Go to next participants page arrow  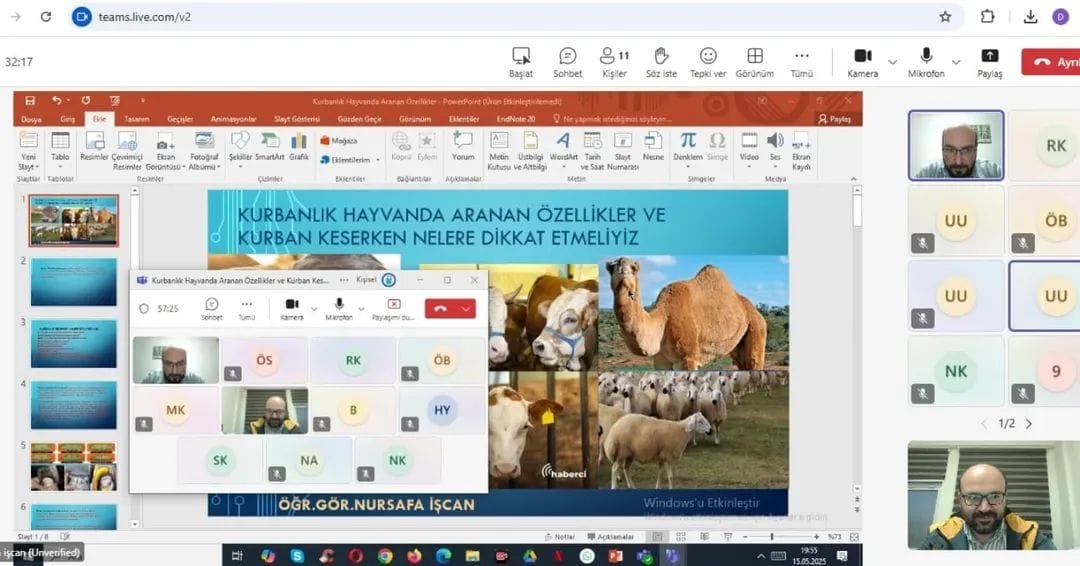(1029, 424)
